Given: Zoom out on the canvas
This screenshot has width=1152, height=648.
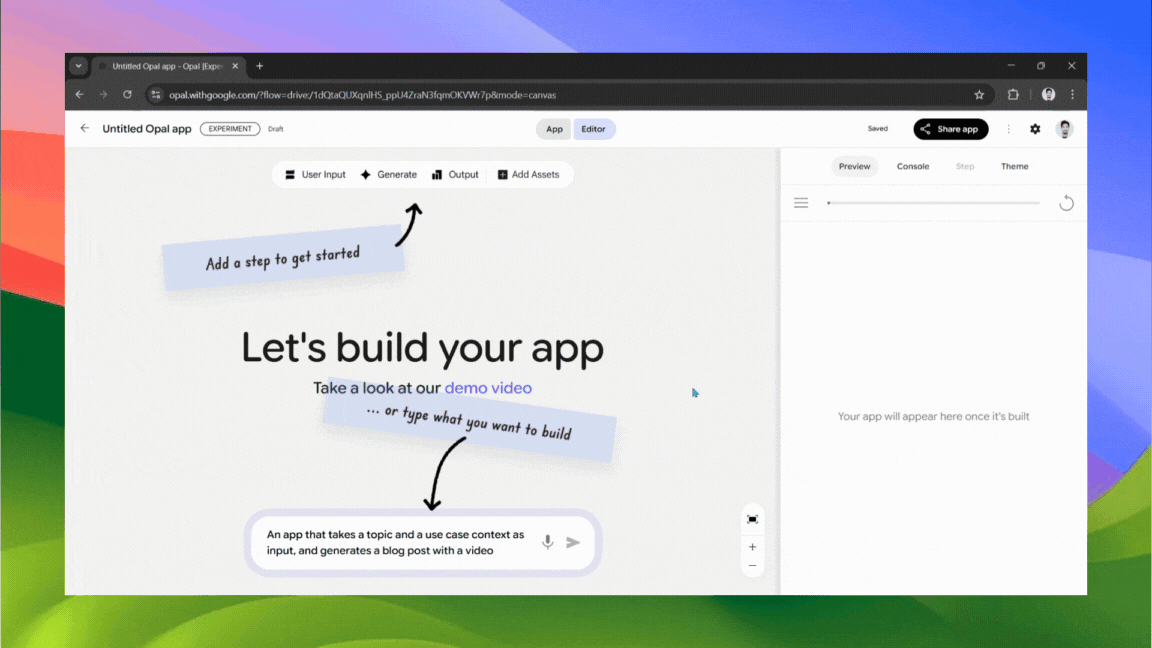Looking at the screenshot, I should coord(752,565).
